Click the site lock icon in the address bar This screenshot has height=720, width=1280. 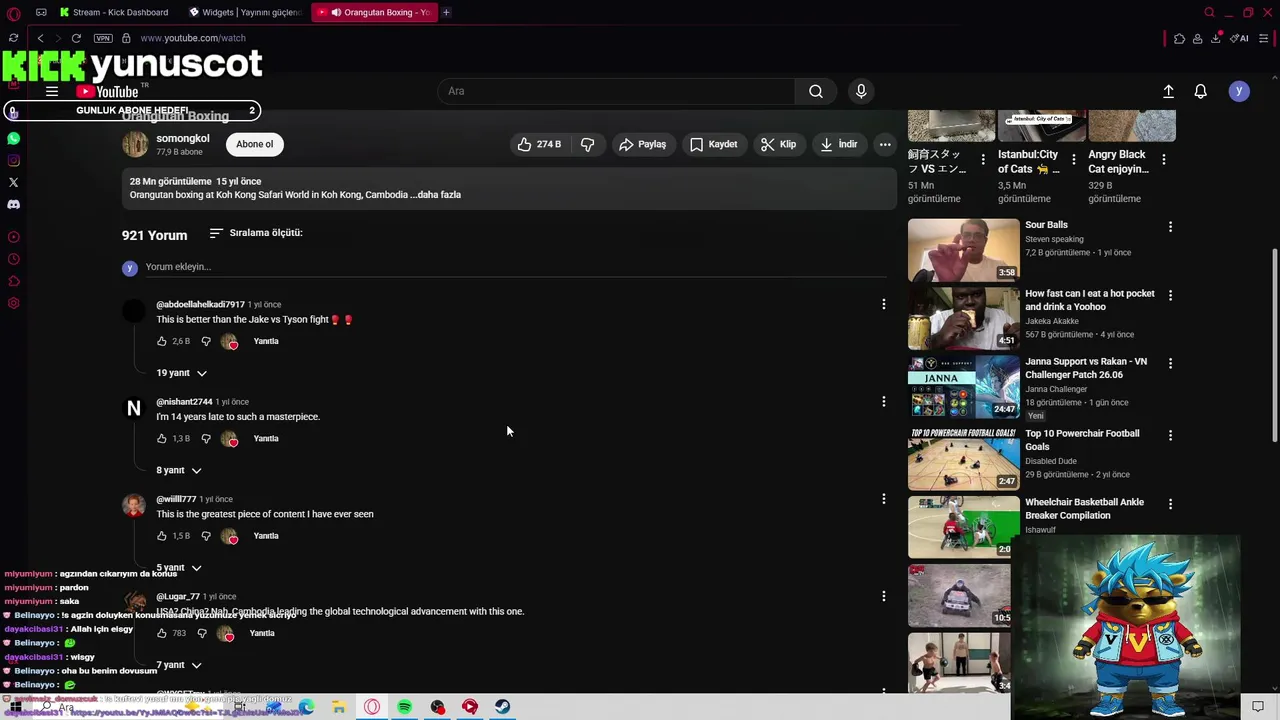coord(126,38)
